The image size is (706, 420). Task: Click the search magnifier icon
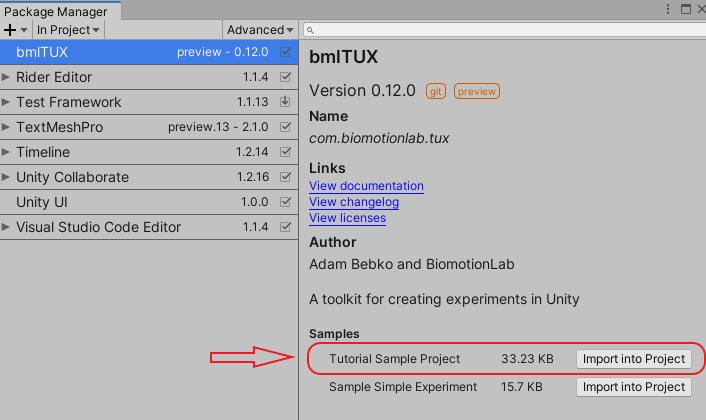(310, 30)
